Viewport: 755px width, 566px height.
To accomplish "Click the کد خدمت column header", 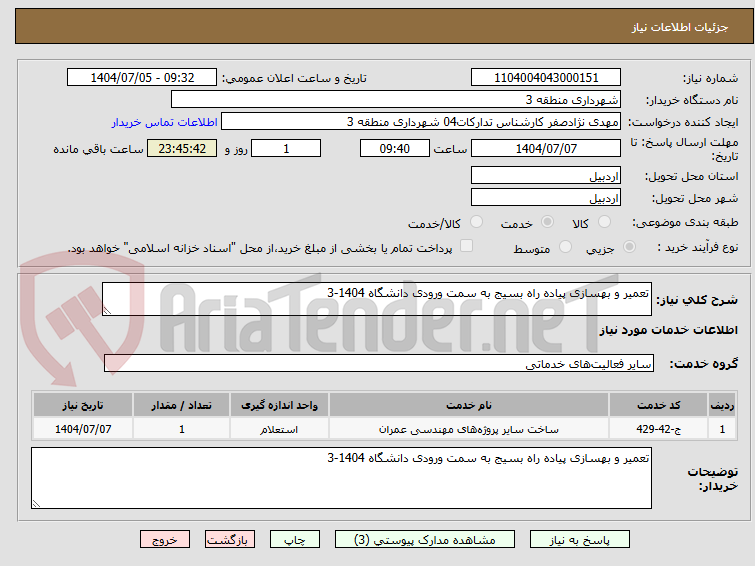I will tap(658, 405).
